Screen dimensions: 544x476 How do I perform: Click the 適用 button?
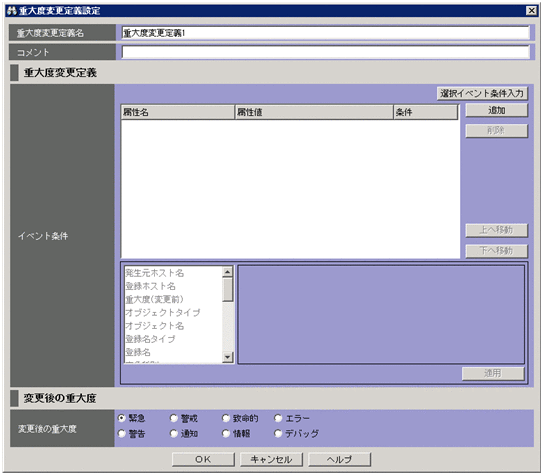[x=493, y=373]
